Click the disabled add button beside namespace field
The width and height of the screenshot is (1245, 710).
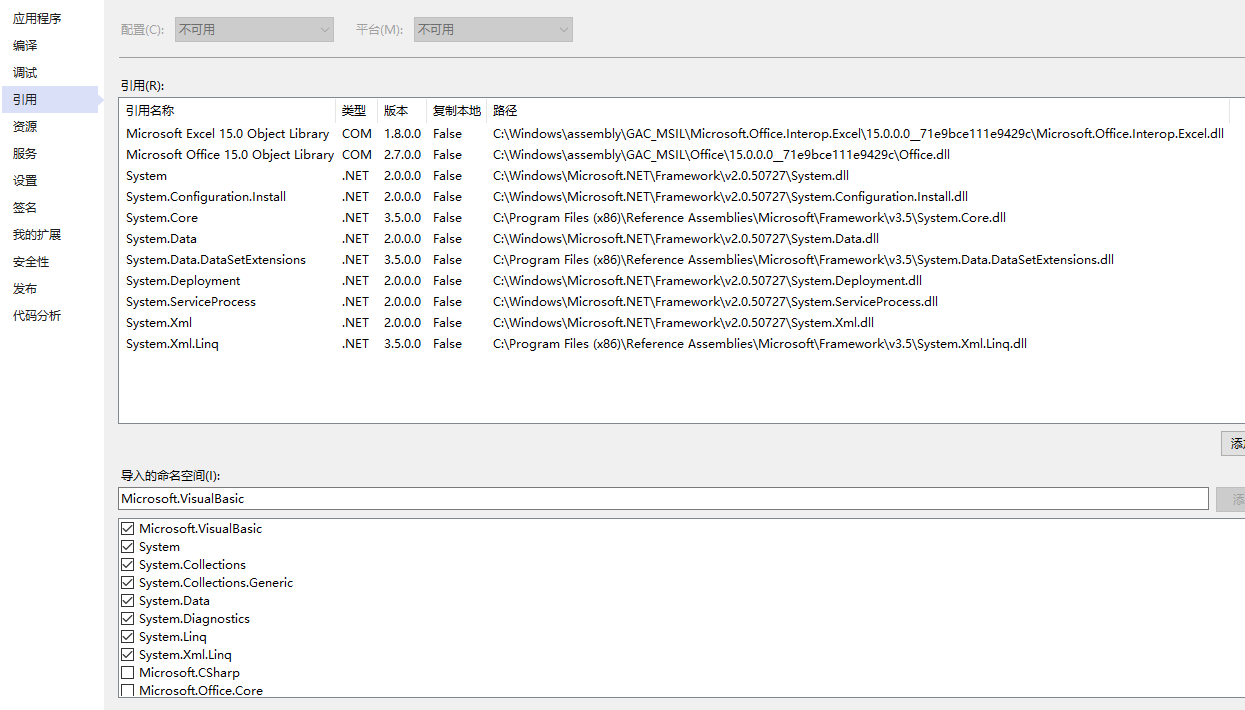click(x=1231, y=499)
